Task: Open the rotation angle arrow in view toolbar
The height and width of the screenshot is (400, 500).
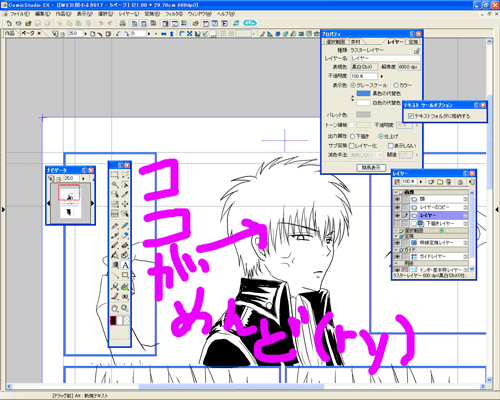Action: coord(149,34)
